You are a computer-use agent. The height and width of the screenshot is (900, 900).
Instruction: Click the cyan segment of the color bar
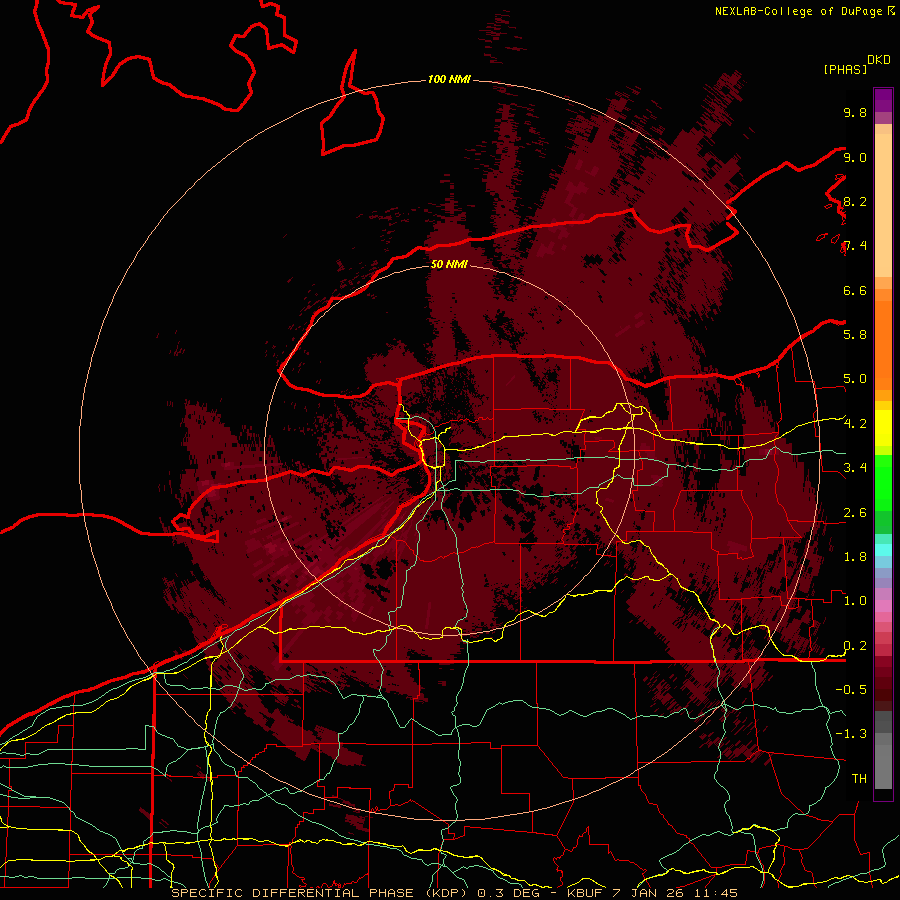point(883,550)
